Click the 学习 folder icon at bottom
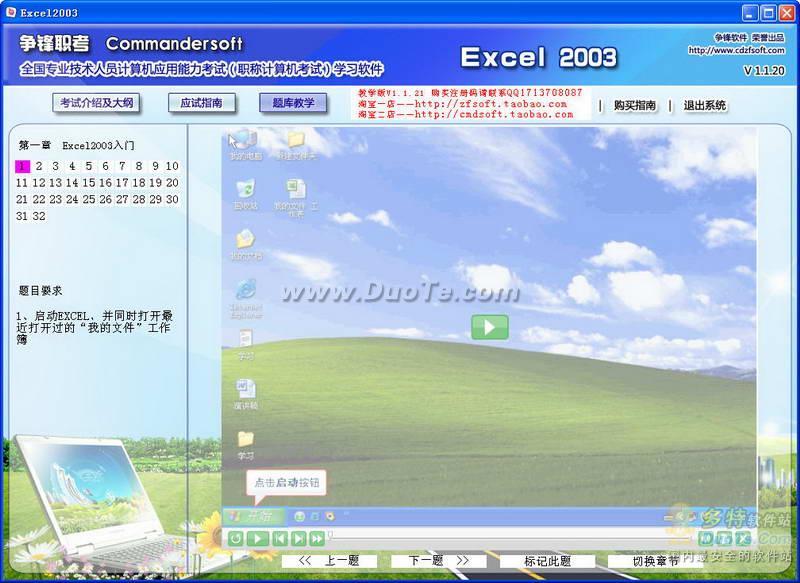The image size is (800, 583). coord(246,445)
